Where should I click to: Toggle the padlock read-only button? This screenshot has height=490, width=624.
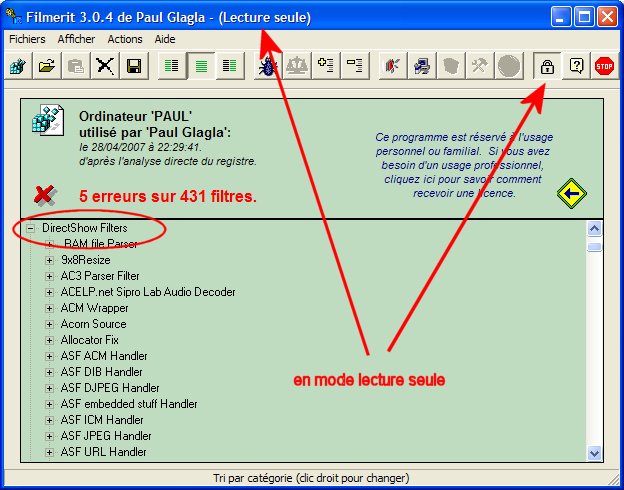pos(547,66)
